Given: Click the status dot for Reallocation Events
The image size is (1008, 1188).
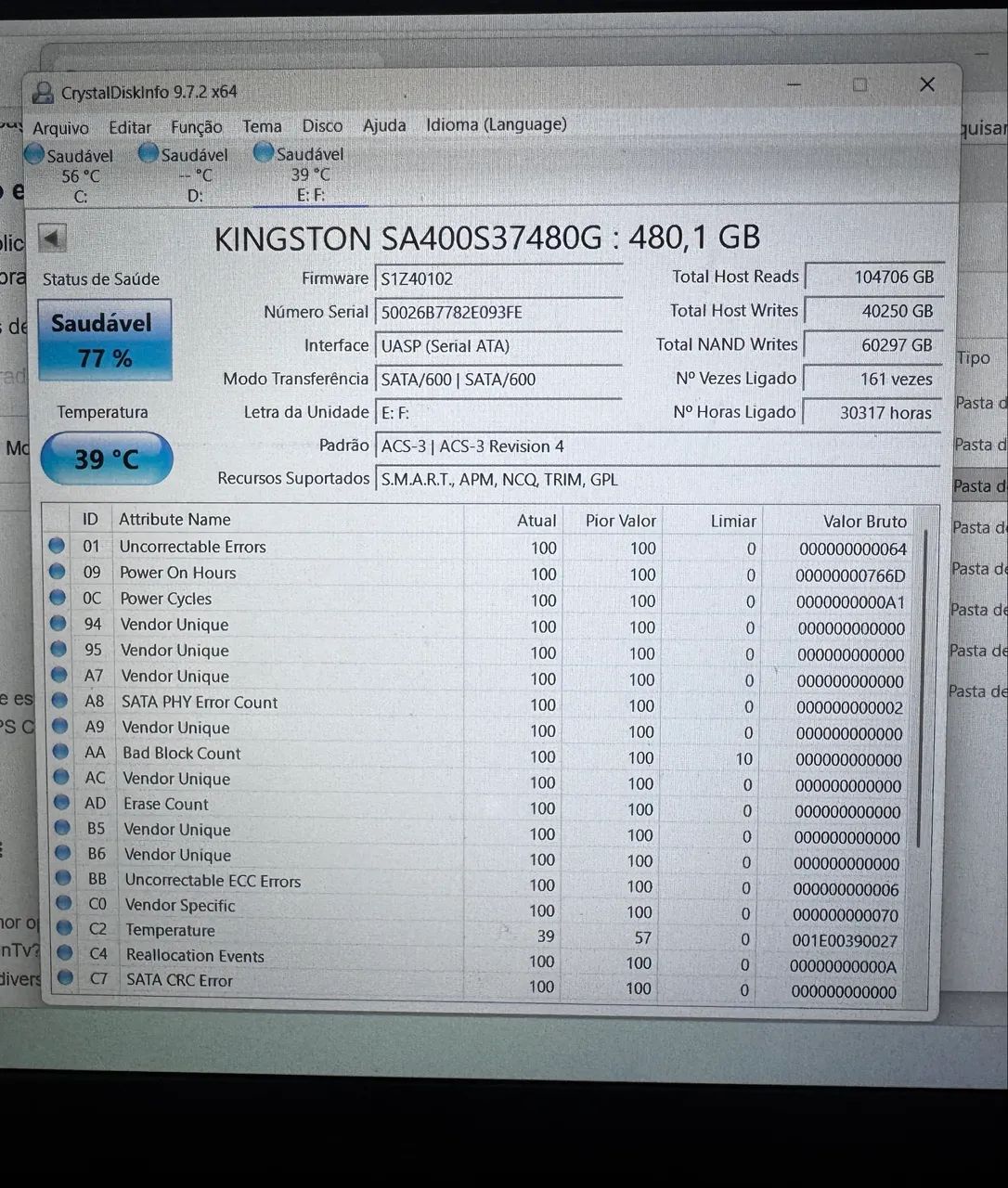Looking at the screenshot, I should (65, 953).
